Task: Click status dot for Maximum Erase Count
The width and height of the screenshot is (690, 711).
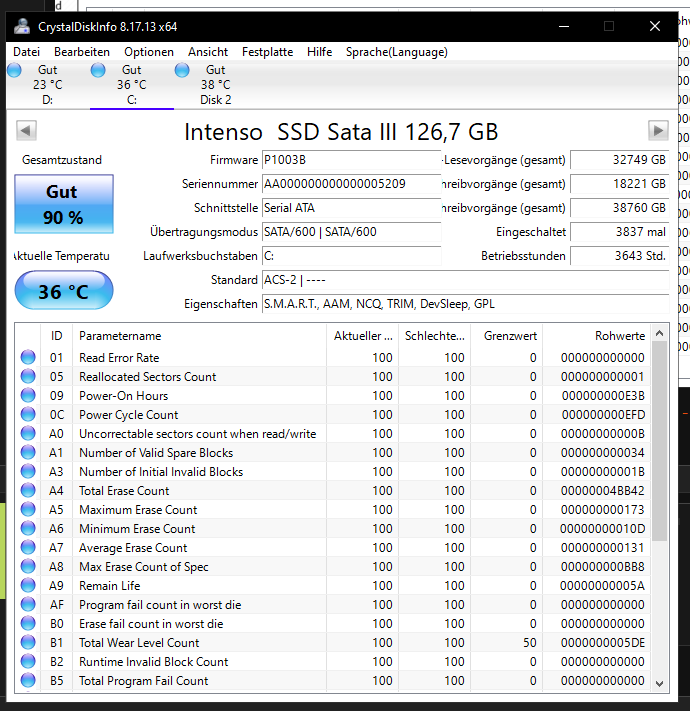Action: point(28,510)
